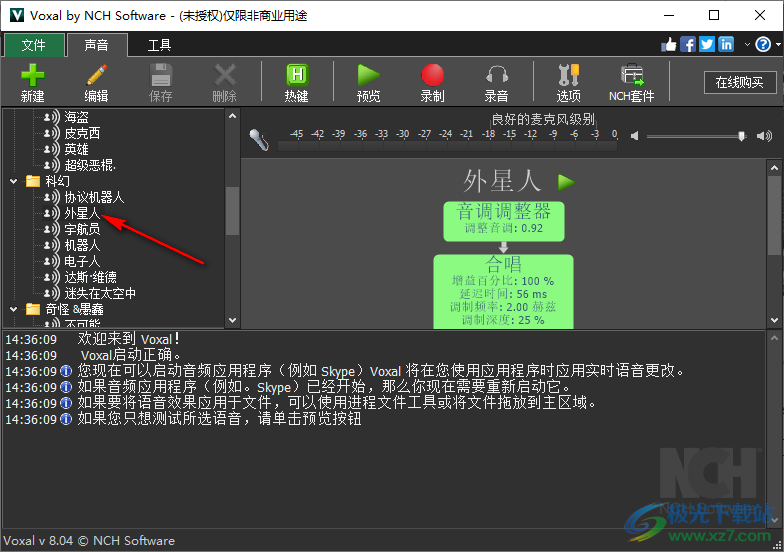Click the 科幻 folder icon
The width and height of the screenshot is (784, 552).
click(33, 181)
